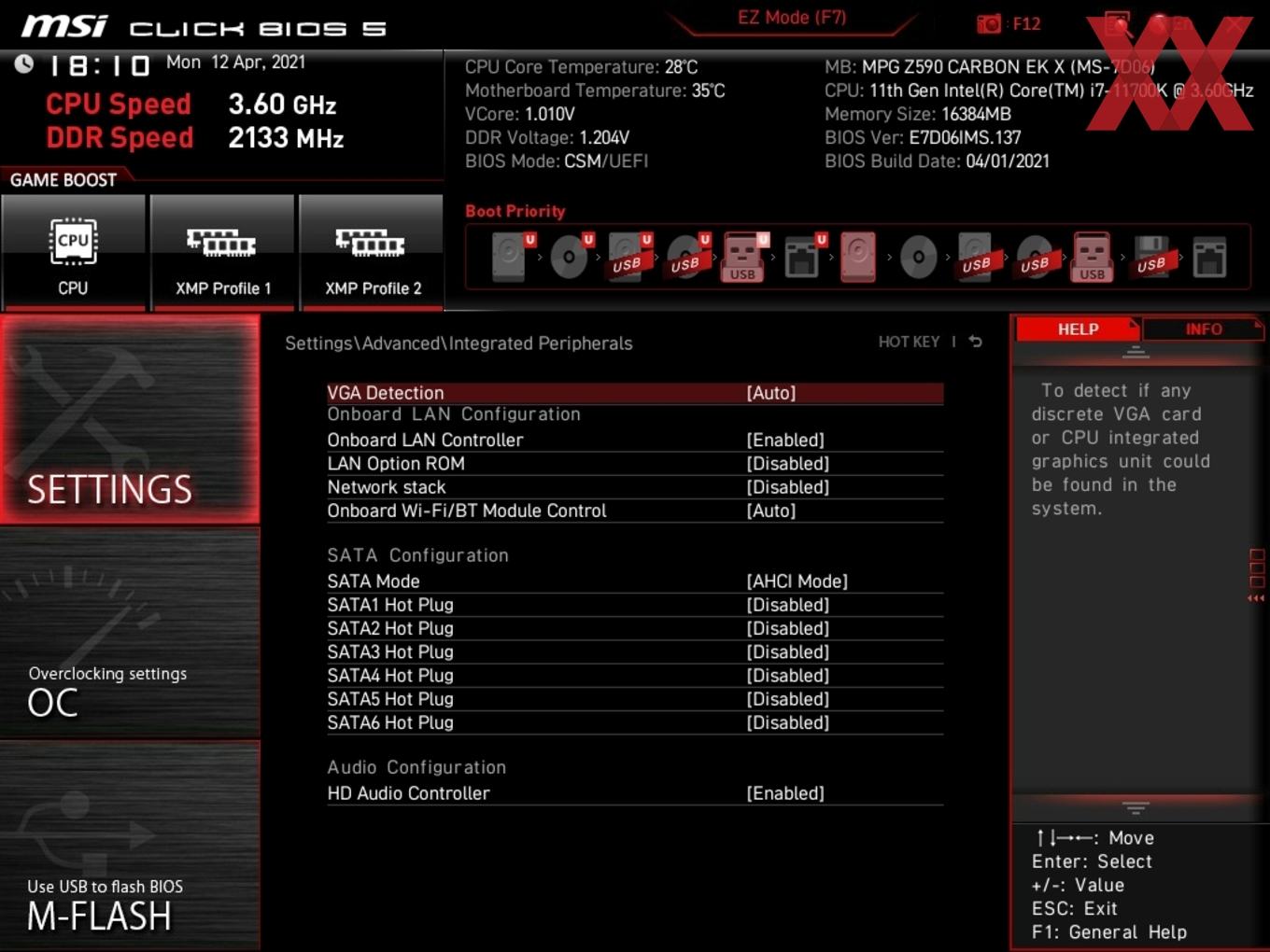The image size is (1270, 952).
Task: Click the date Mon 12 Apr, 2021
Action: pyautogui.click(x=235, y=62)
